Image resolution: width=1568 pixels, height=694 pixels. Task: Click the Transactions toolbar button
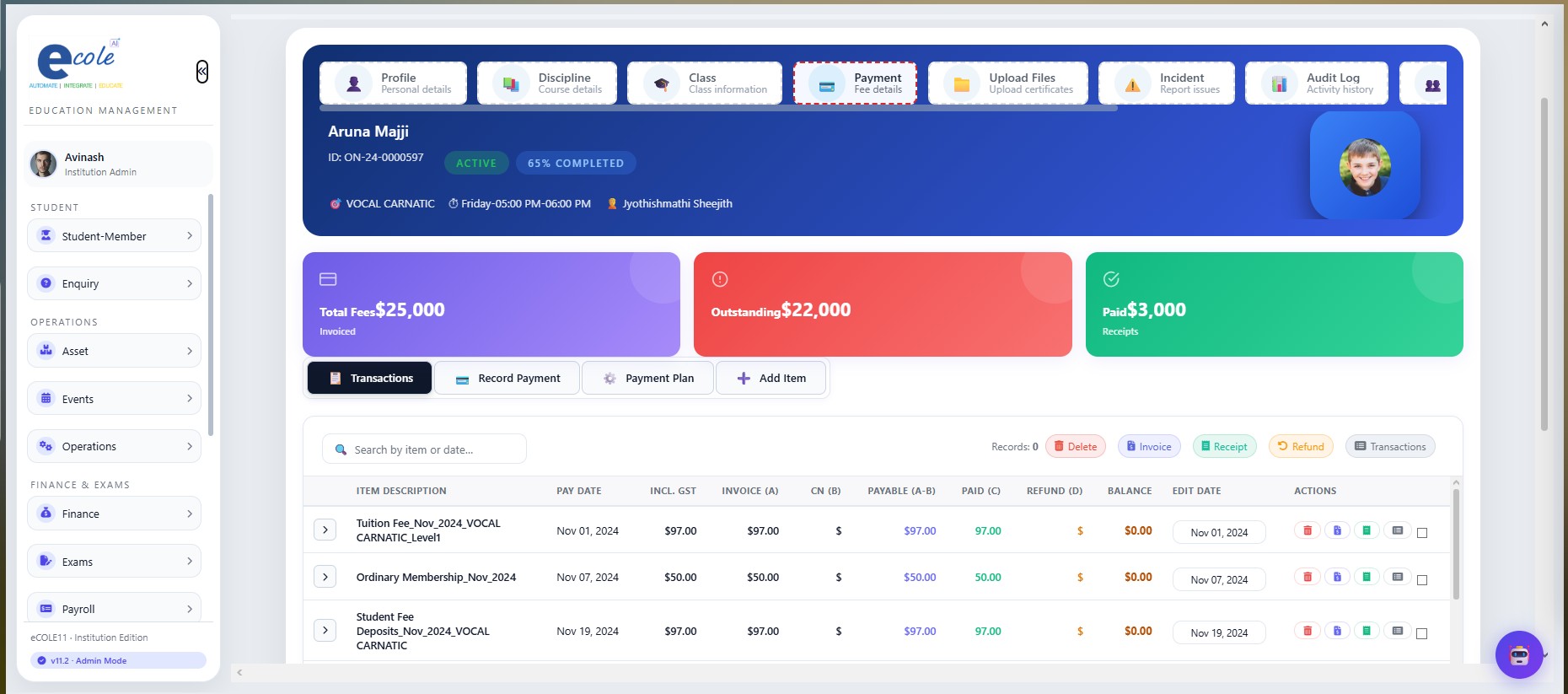(1390, 446)
